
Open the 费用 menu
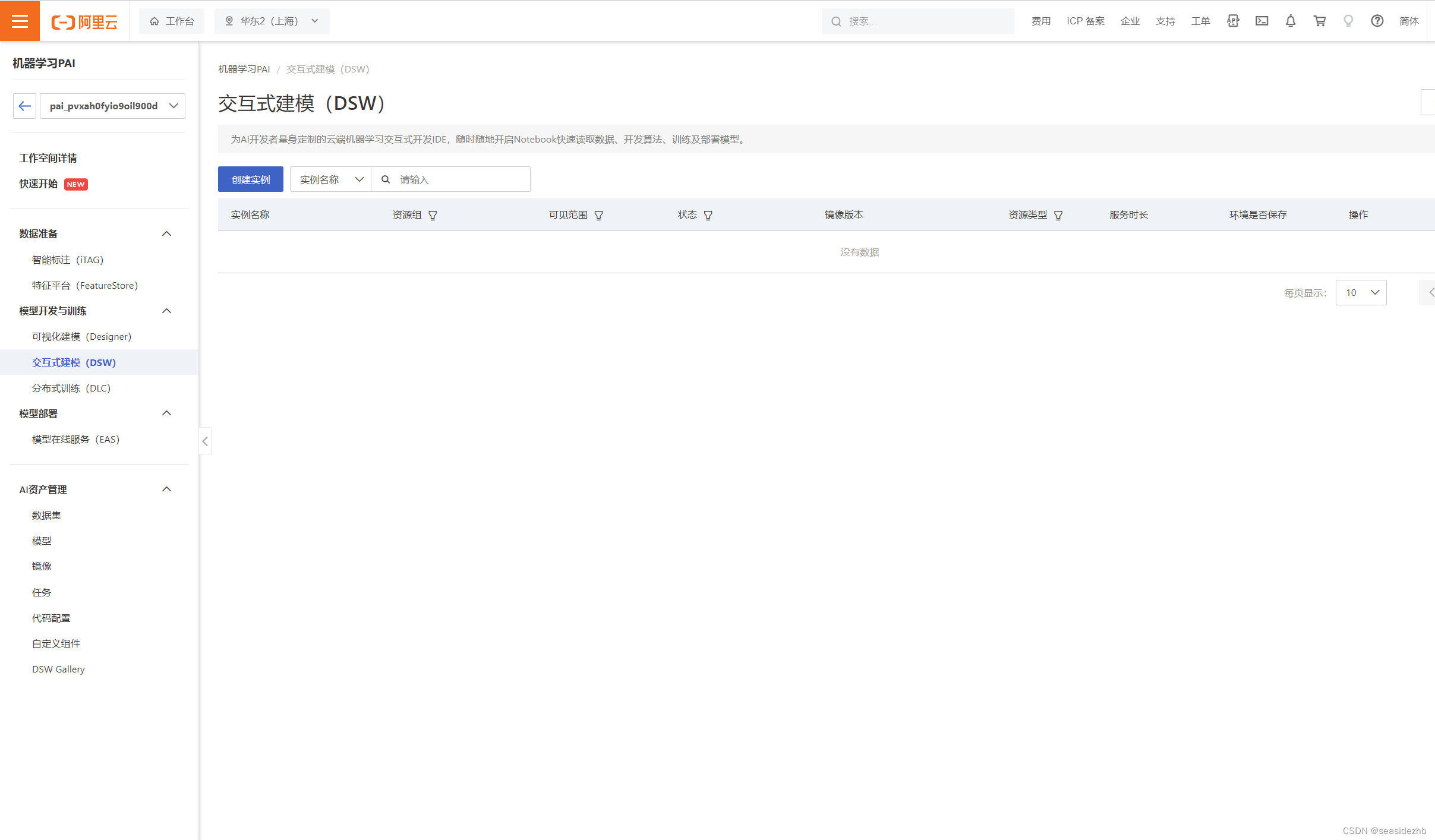coord(1040,21)
